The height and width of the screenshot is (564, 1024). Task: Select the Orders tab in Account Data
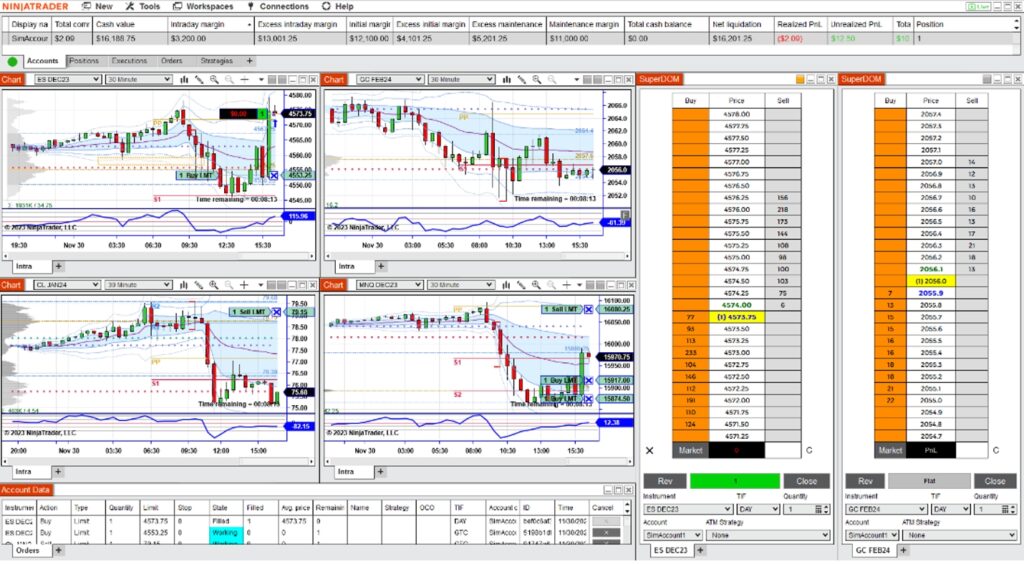point(27,551)
